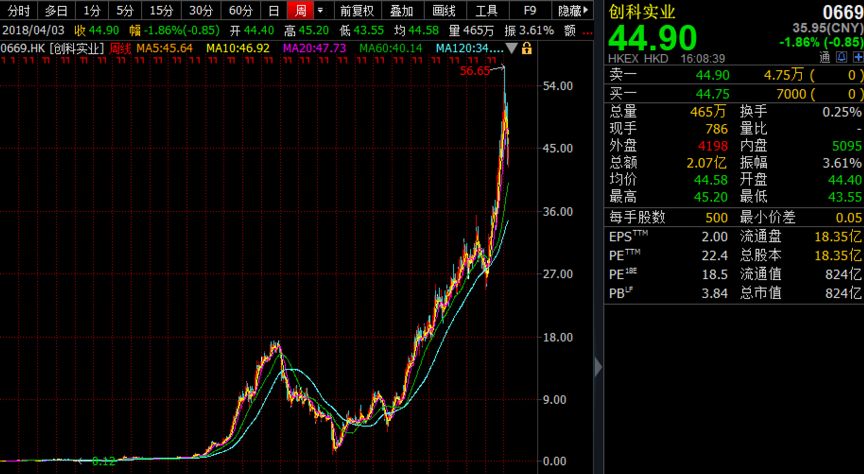Viewport: 864px width, 474px height.
Task: Click the MA120 indicator label
Action: point(469,49)
